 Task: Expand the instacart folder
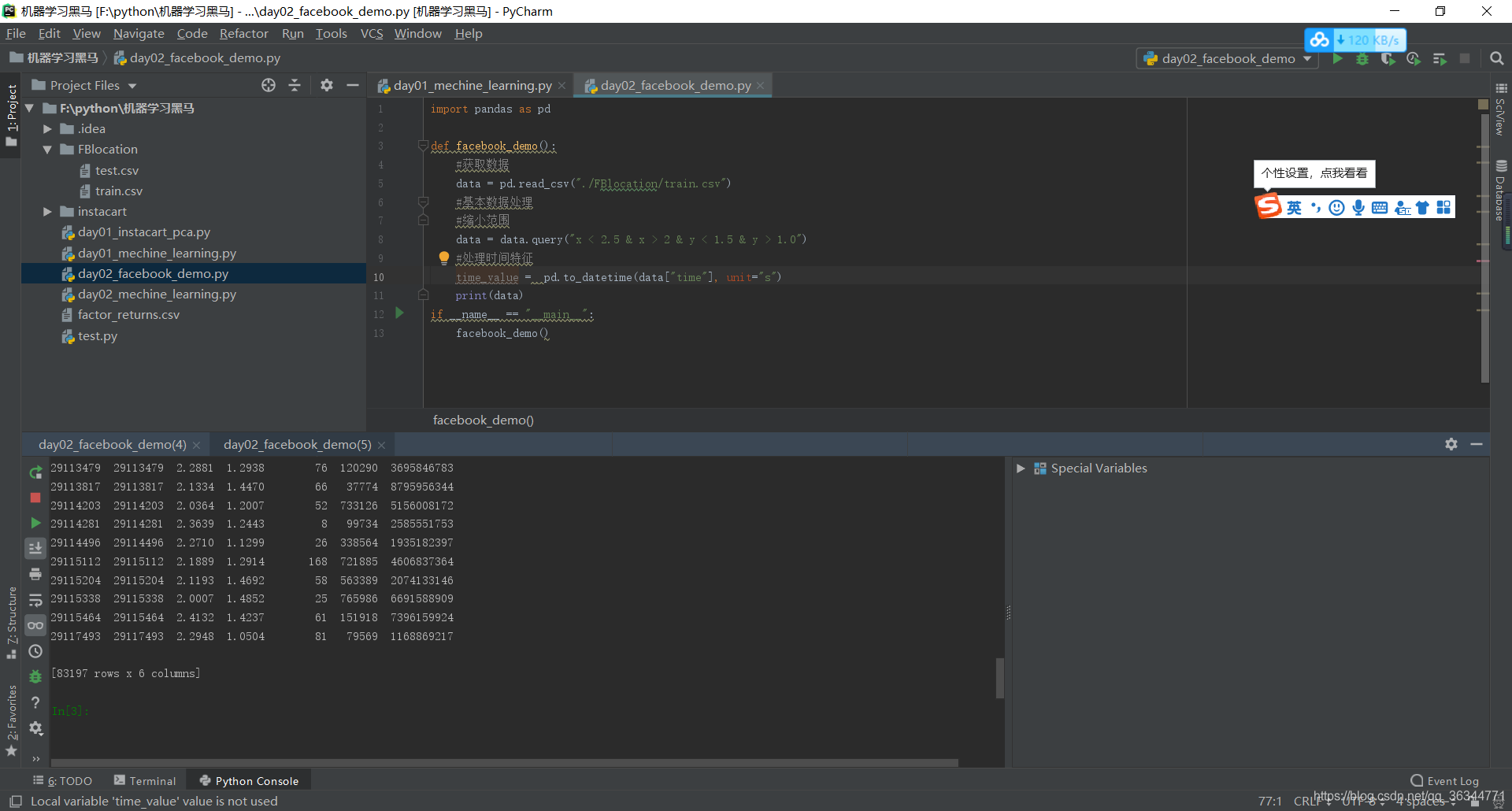tap(47, 211)
